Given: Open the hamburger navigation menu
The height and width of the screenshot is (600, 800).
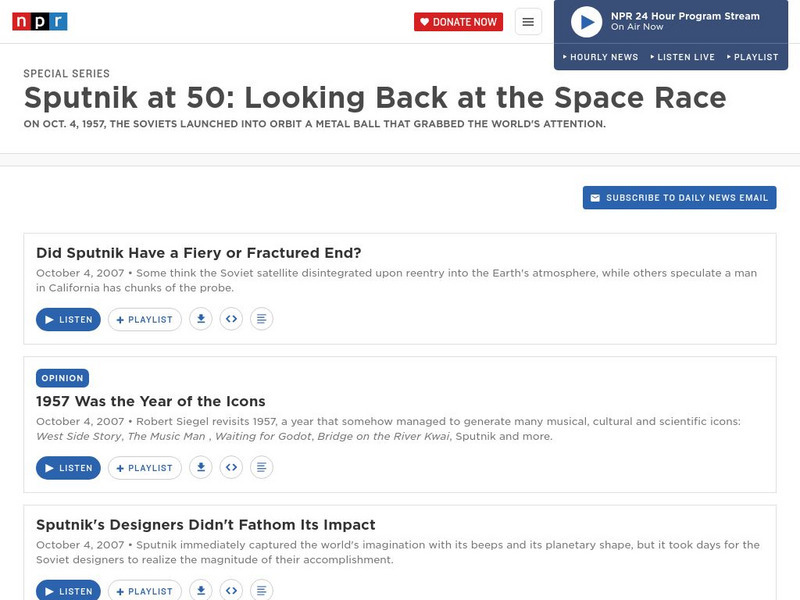Looking at the screenshot, I should coord(528,22).
